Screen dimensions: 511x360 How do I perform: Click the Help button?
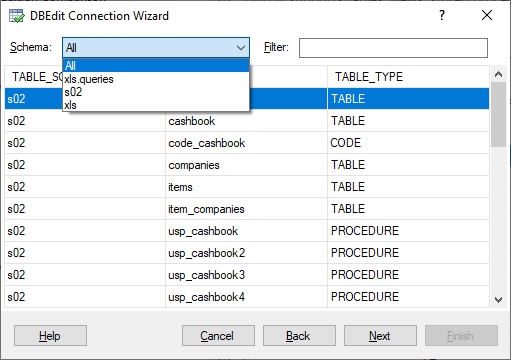click(x=50, y=336)
